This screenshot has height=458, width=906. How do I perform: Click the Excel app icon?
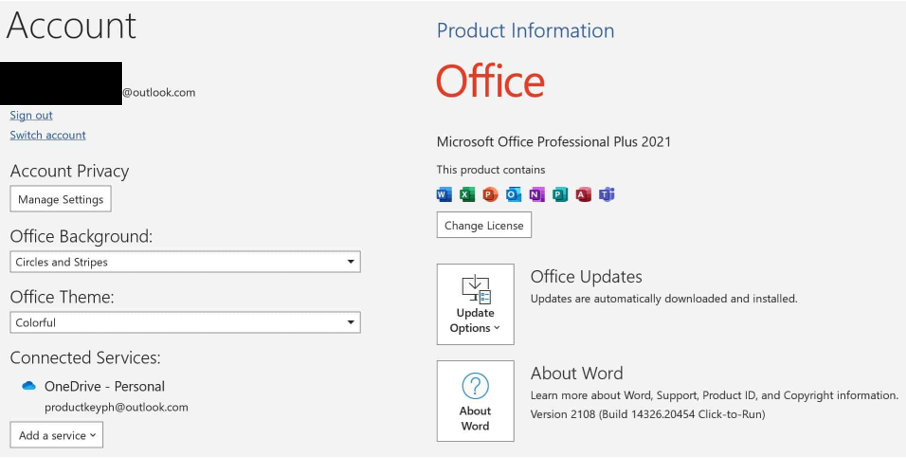(x=467, y=195)
